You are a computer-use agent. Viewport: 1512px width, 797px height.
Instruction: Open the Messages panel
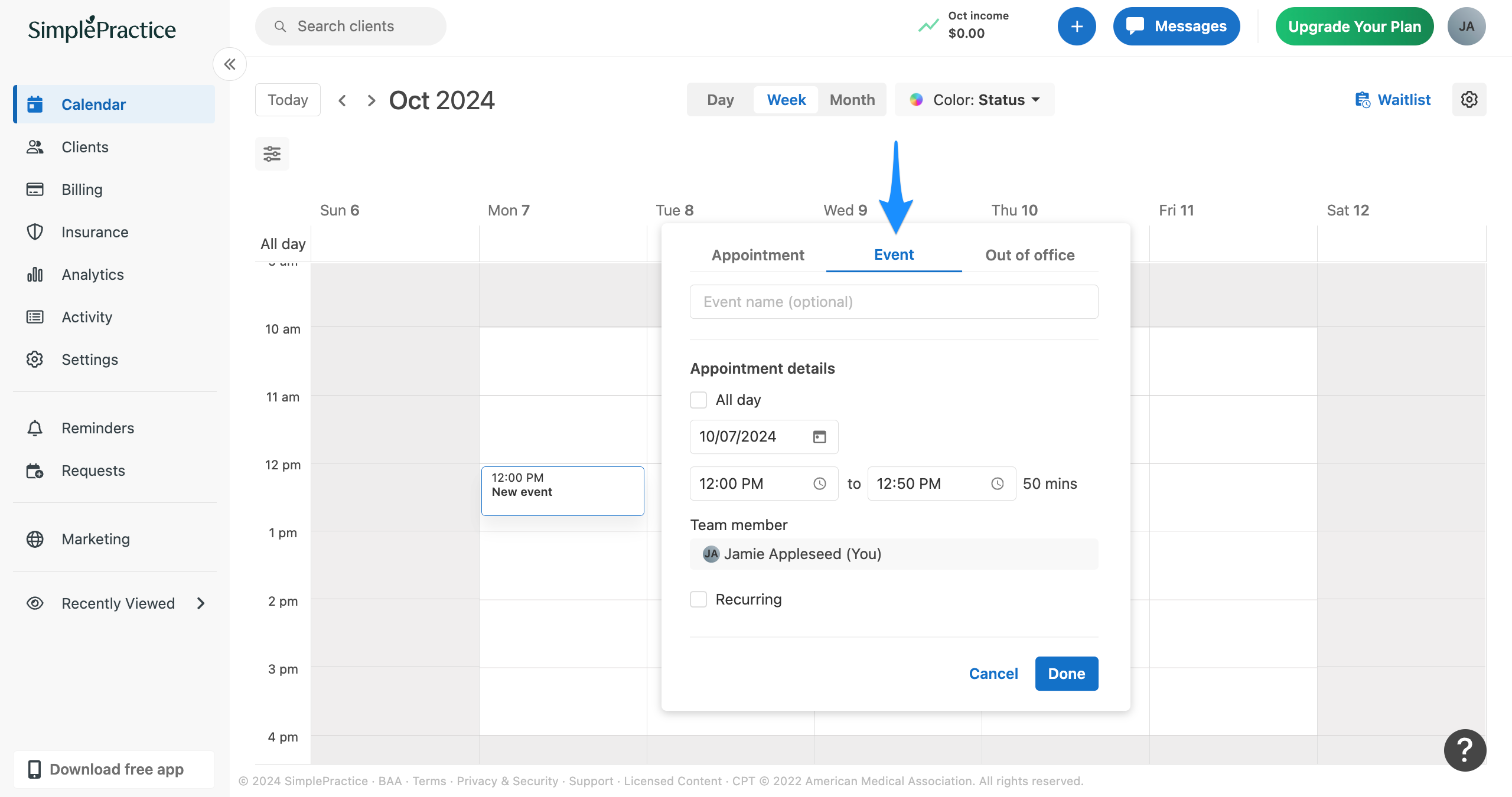coord(1176,26)
